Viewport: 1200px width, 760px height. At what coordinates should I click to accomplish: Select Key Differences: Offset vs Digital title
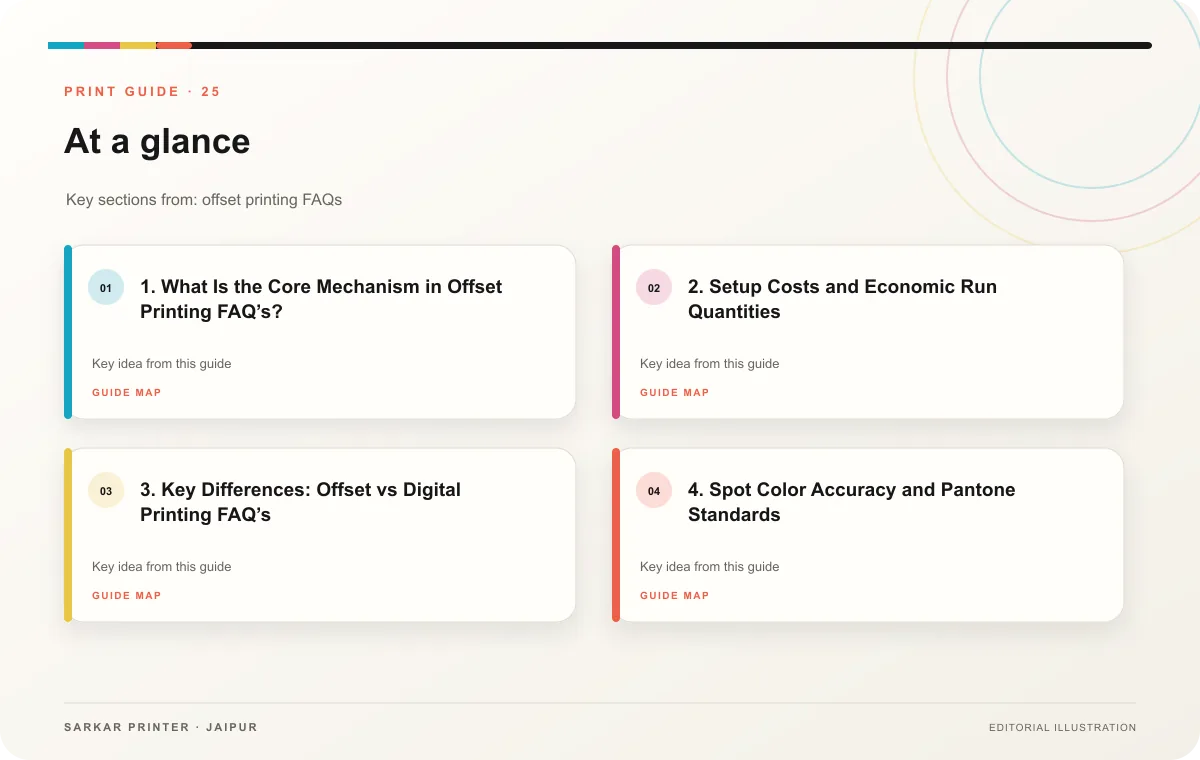click(300, 502)
